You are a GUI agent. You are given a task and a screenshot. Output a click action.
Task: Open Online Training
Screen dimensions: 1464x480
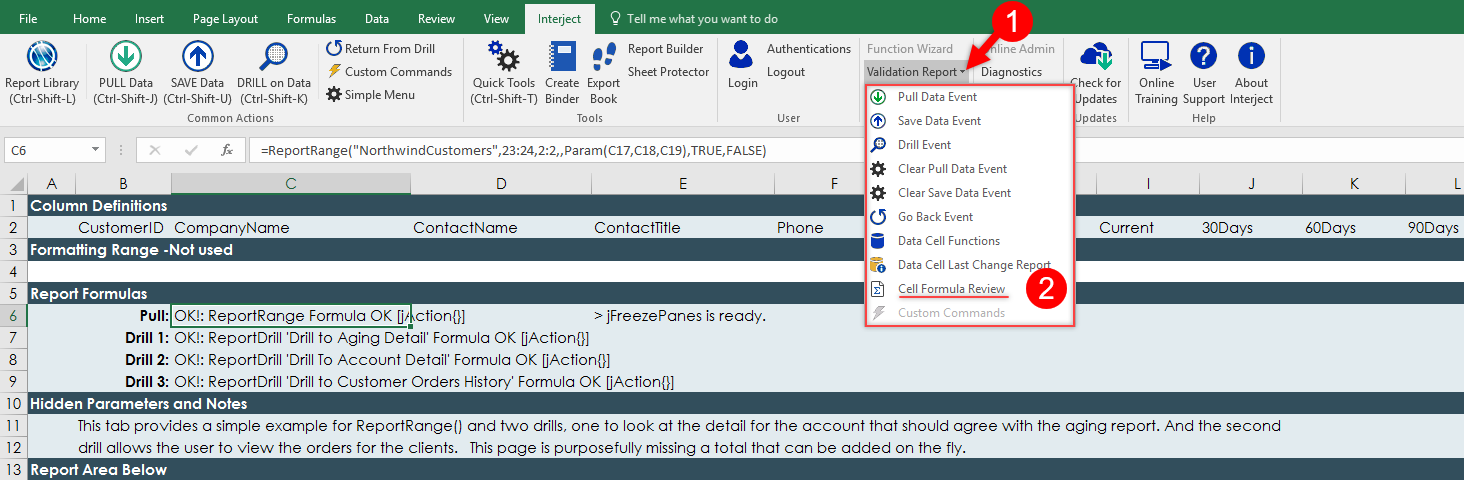click(1156, 72)
